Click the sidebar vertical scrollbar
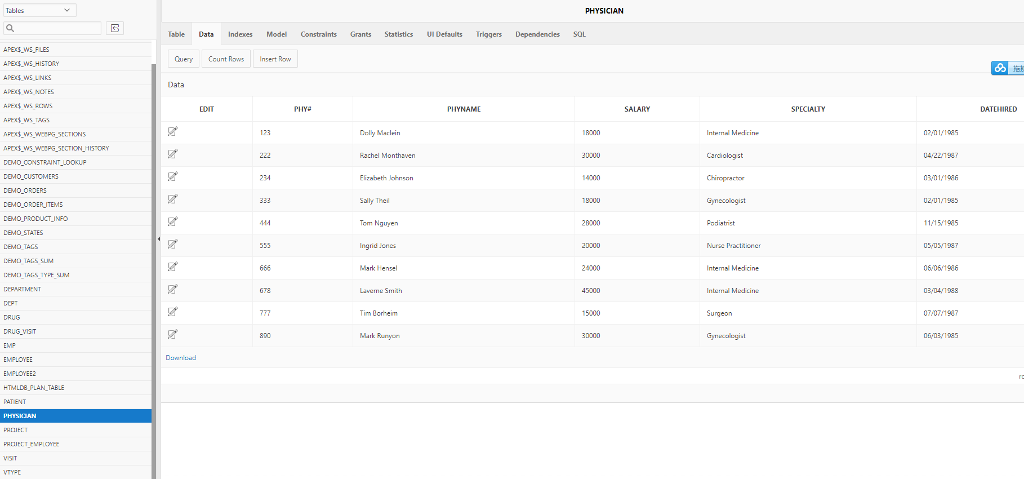Viewport: 1024px width, 479px height. [153, 271]
